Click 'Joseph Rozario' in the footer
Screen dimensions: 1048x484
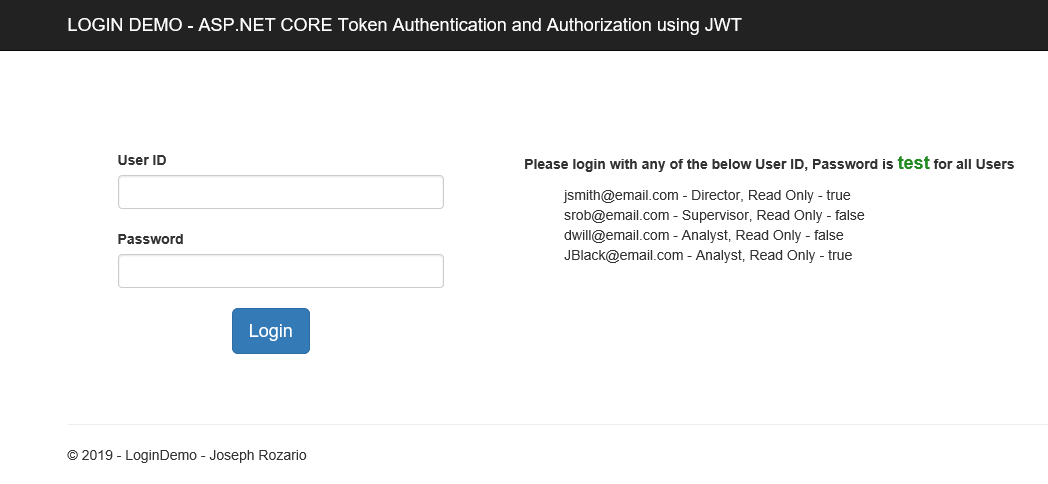click(258, 455)
